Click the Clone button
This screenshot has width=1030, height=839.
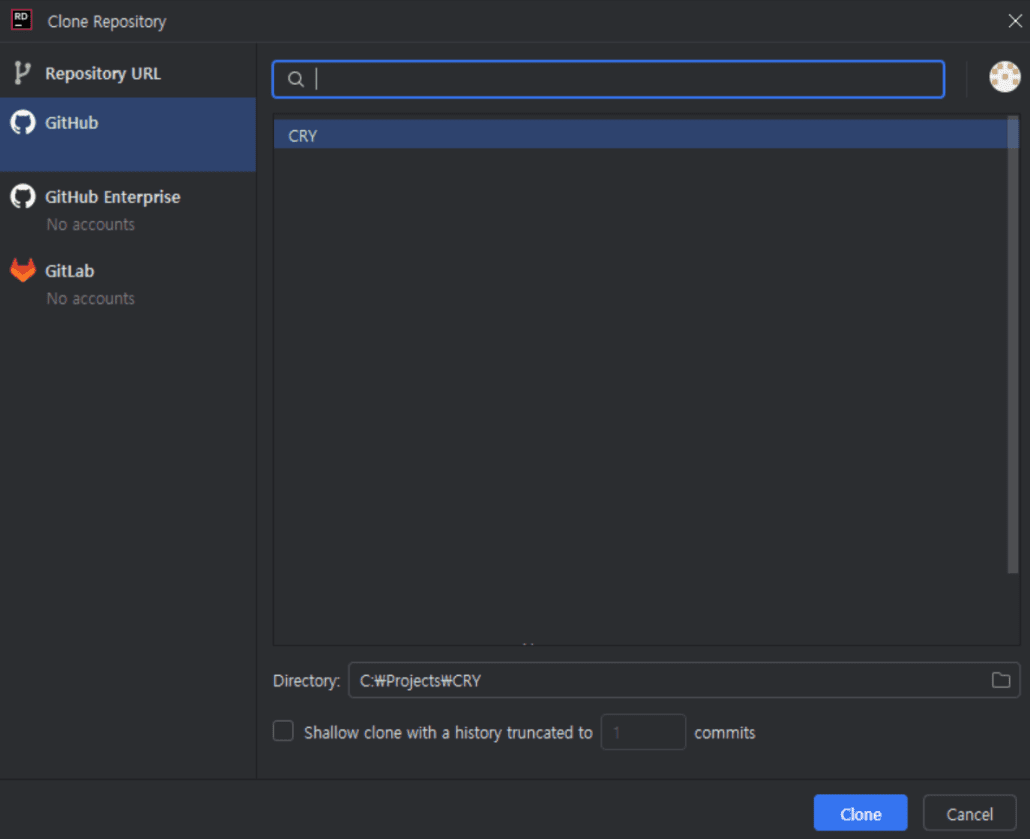(860, 813)
